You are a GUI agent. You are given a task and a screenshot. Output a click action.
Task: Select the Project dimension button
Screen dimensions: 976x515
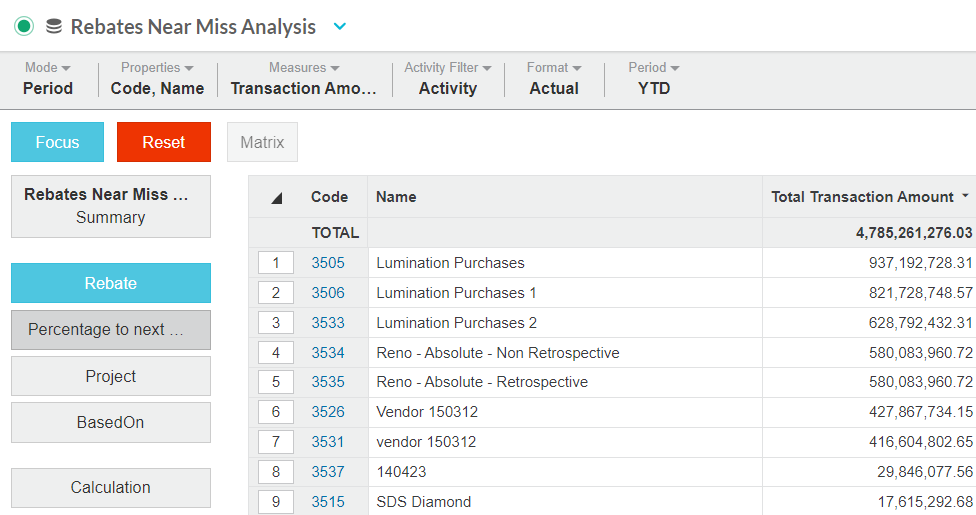pos(111,376)
